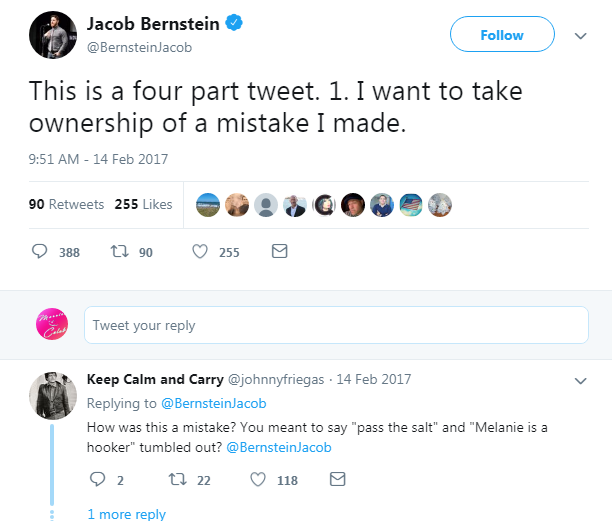Open Keep Calm and Carry's avatar

pyautogui.click(x=52, y=397)
